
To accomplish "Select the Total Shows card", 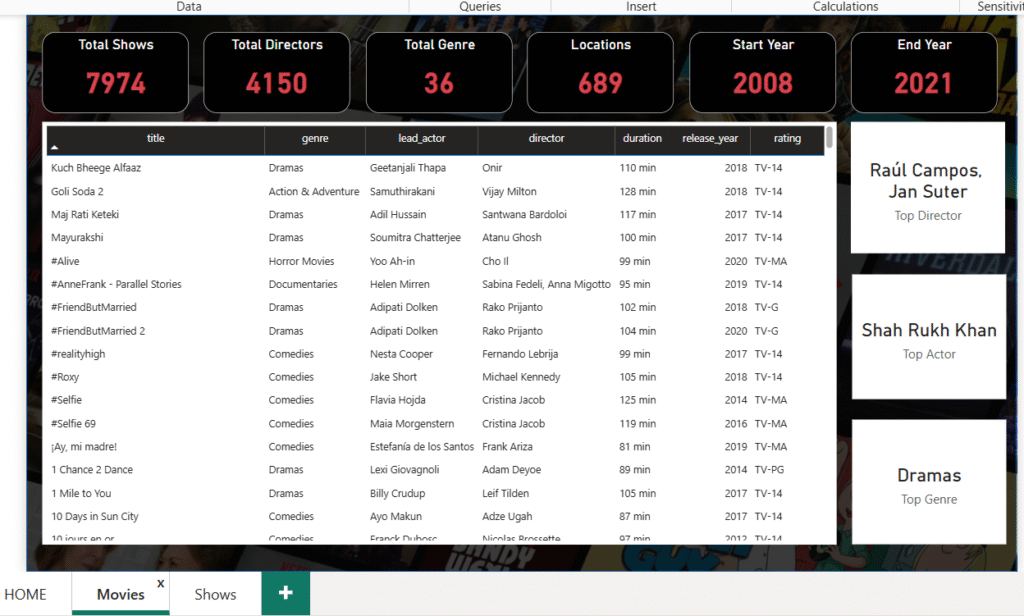I will [116, 72].
